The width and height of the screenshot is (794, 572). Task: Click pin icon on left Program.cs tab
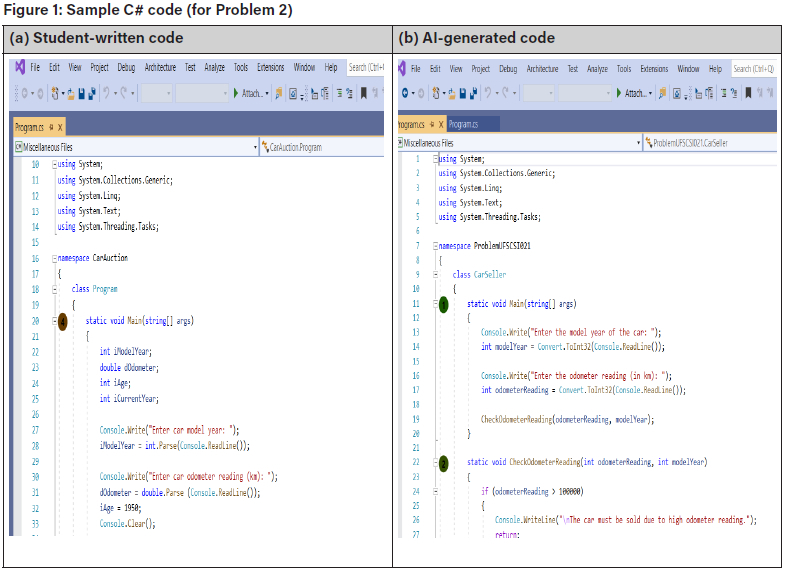(50, 127)
